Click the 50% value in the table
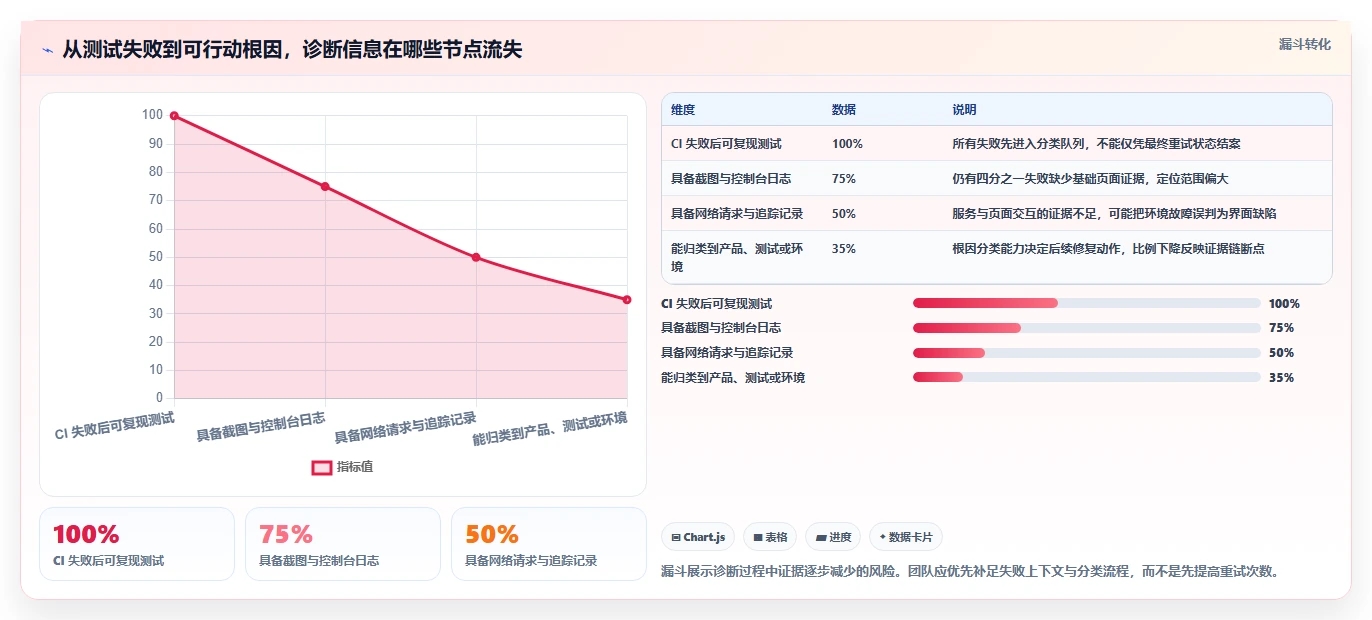 click(844, 214)
